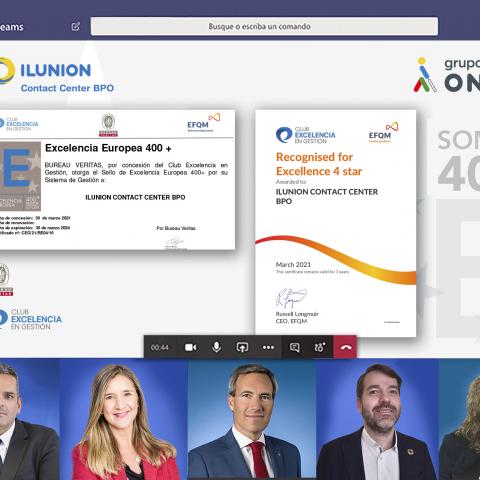The image size is (480, 480).
Task: Select the bearded man in white shirt video
Action: pos(377,420)
